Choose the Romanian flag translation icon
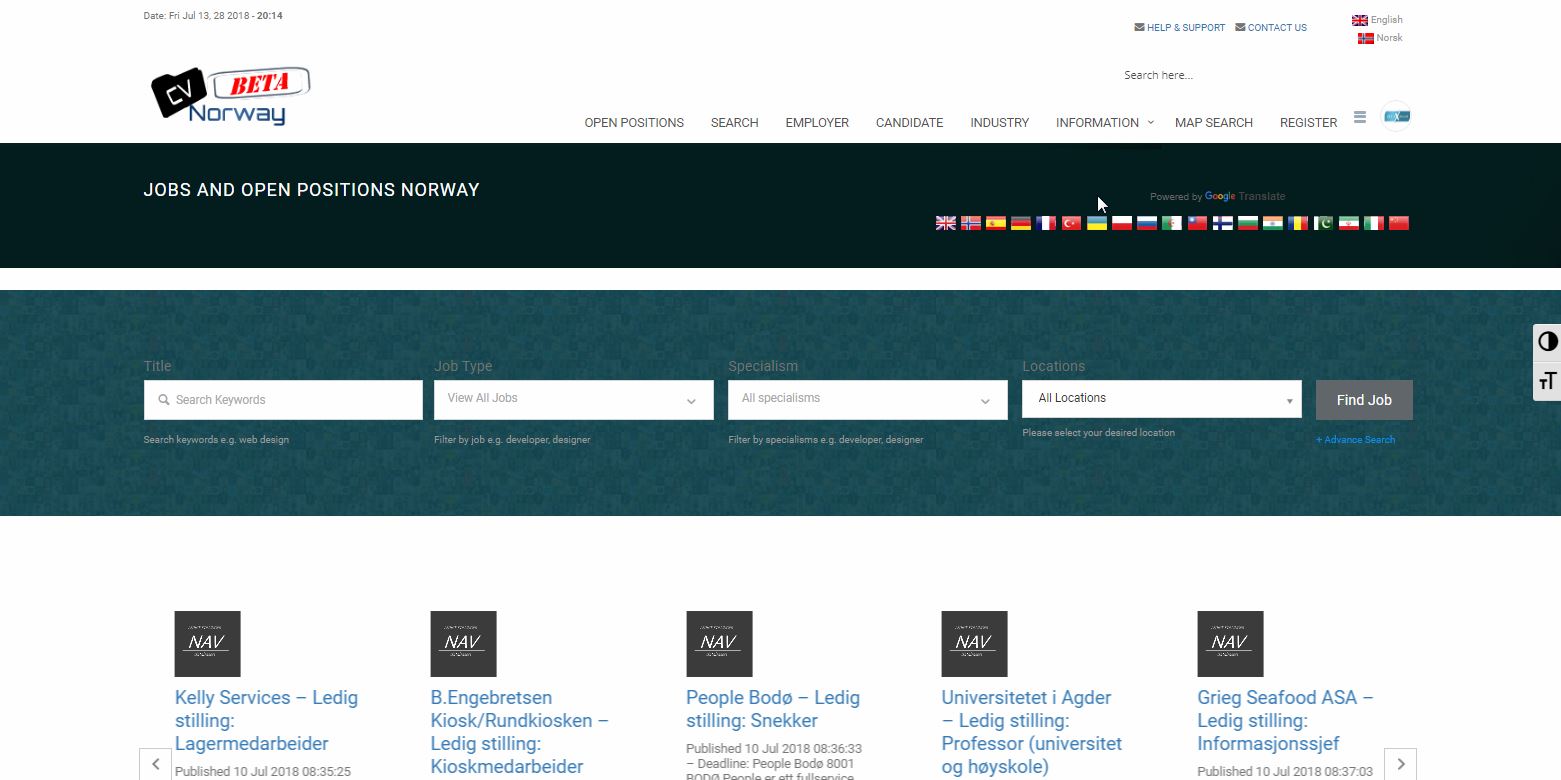1561x780 pixels. coord(1298,223)
